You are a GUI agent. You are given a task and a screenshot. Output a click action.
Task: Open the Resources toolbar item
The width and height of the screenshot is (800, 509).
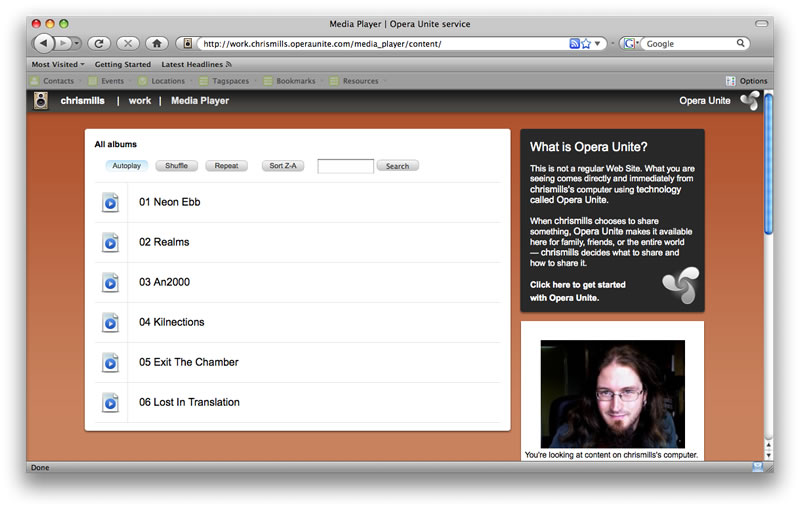click(x=355, y=81)
